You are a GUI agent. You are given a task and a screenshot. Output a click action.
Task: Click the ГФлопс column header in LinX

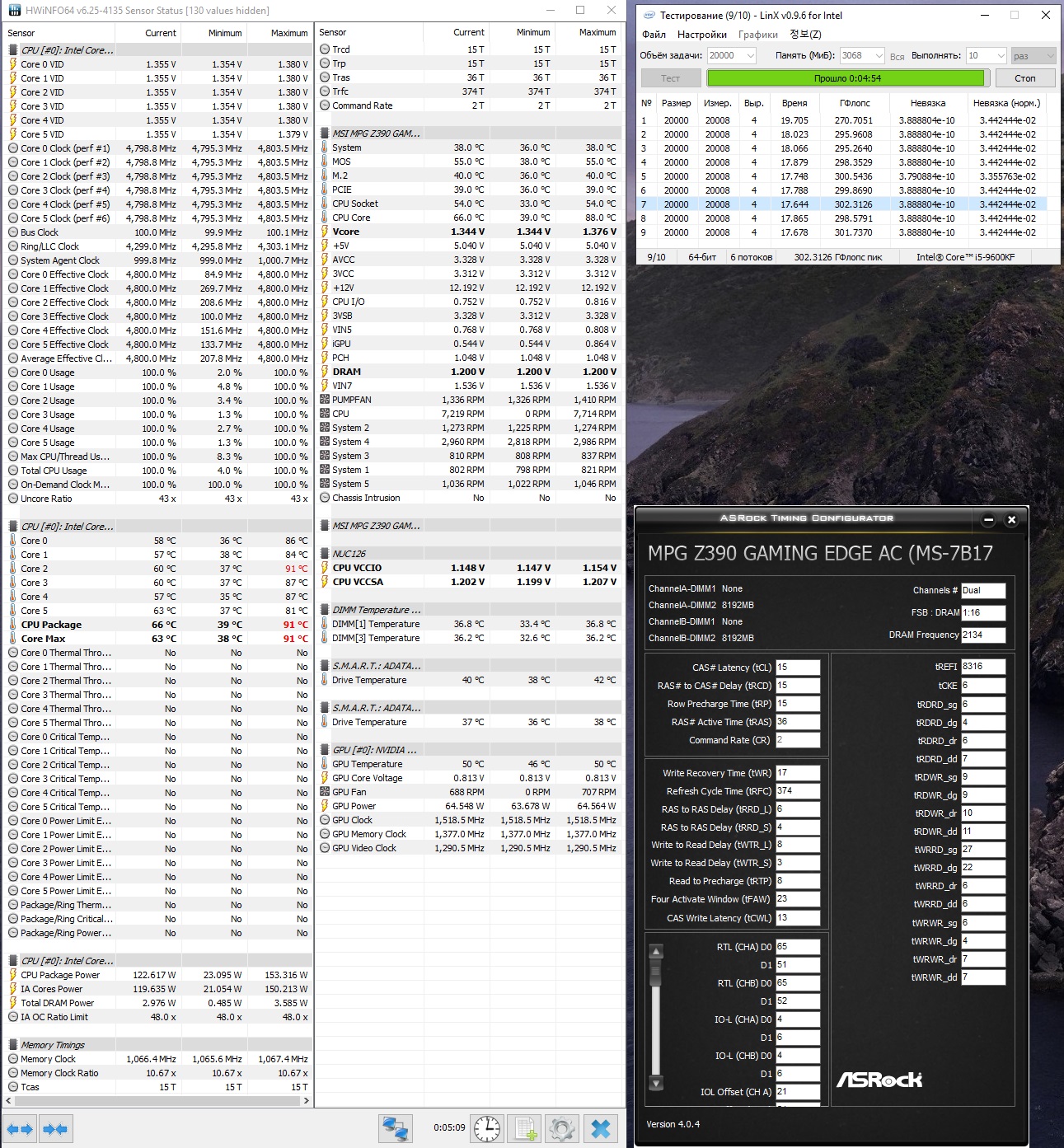(855, 103)
